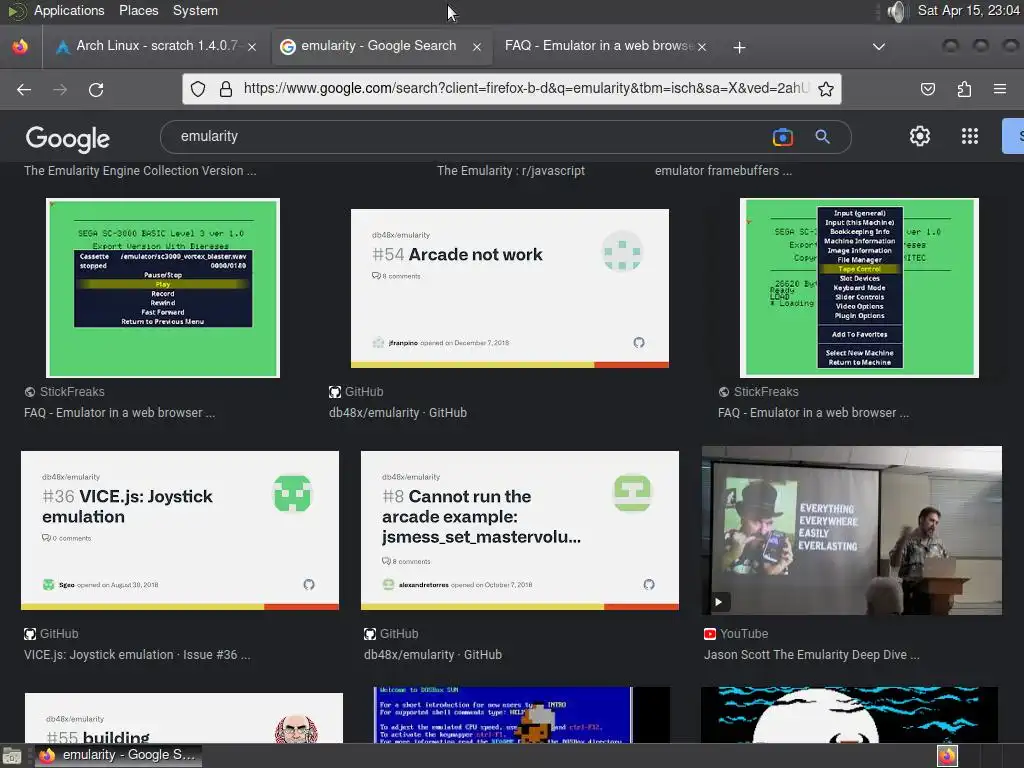Click the browser back arrow

pos(24,89)
